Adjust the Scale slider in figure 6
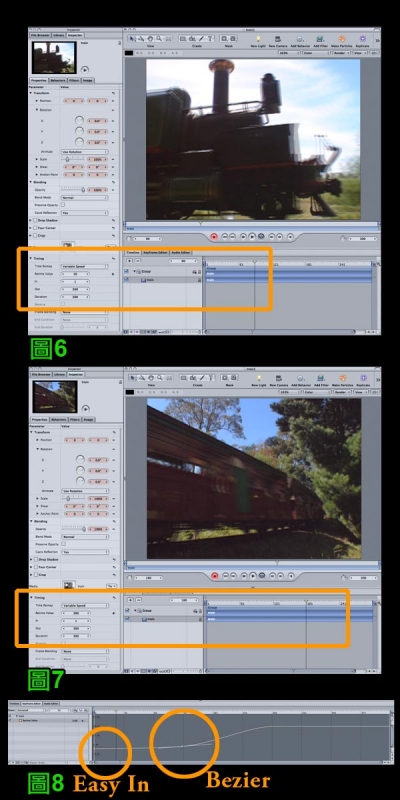Viewport: 400px width, 800px height. point(73,159)
